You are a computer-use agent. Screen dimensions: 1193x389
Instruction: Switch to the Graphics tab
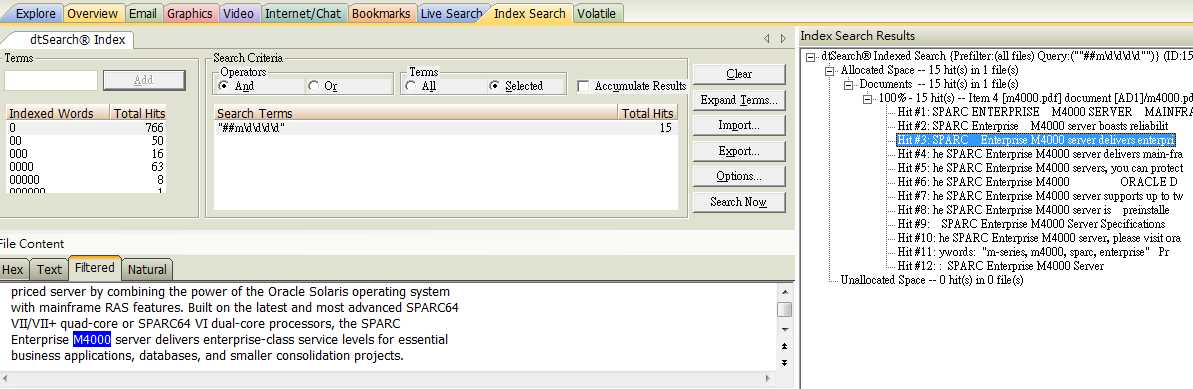point(189,13)
